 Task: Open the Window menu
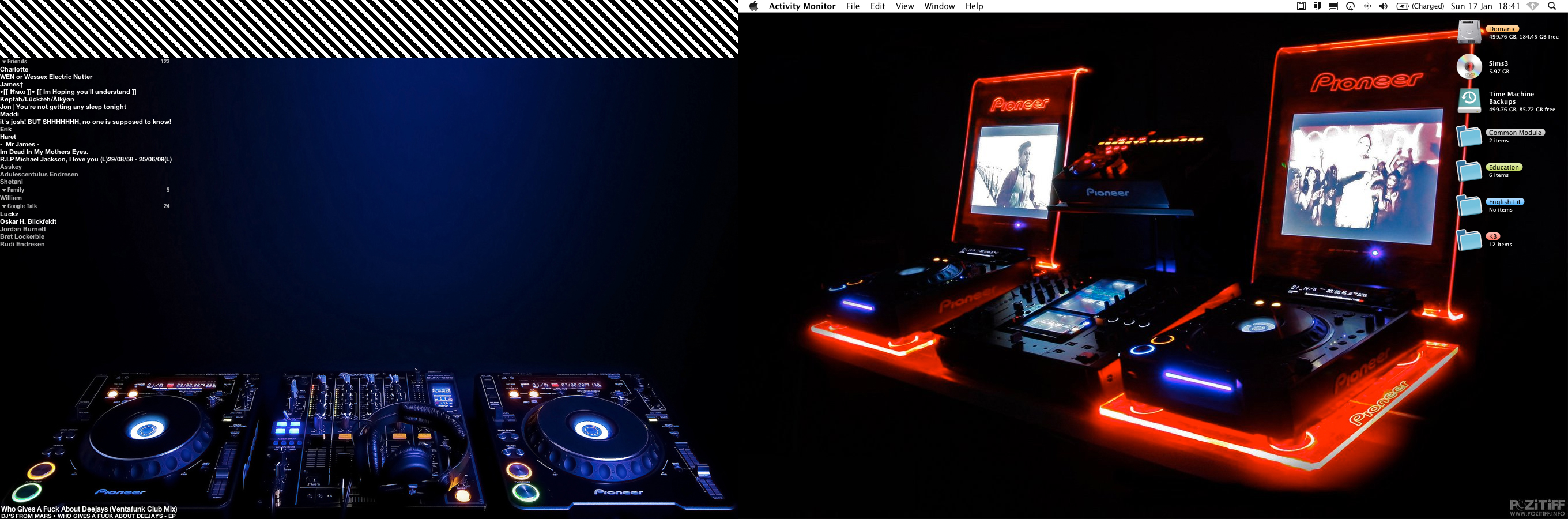tap(939, 6)
